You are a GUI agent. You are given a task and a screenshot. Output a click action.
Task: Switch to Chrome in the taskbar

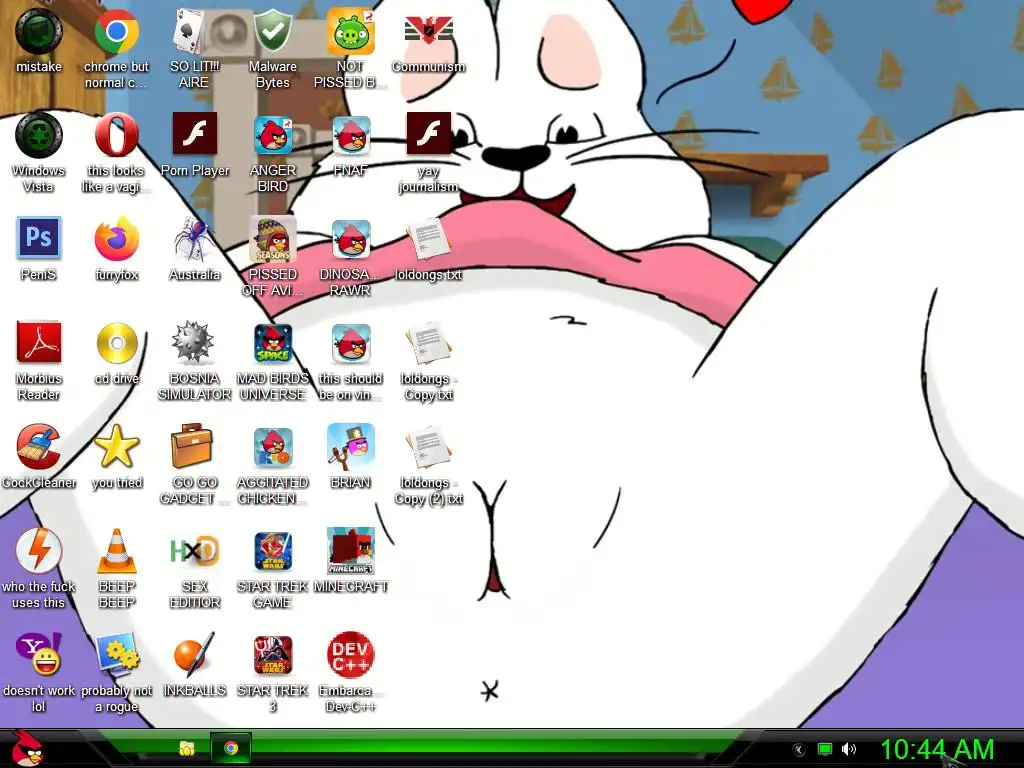pyautogui.click(x=231, y=748)
